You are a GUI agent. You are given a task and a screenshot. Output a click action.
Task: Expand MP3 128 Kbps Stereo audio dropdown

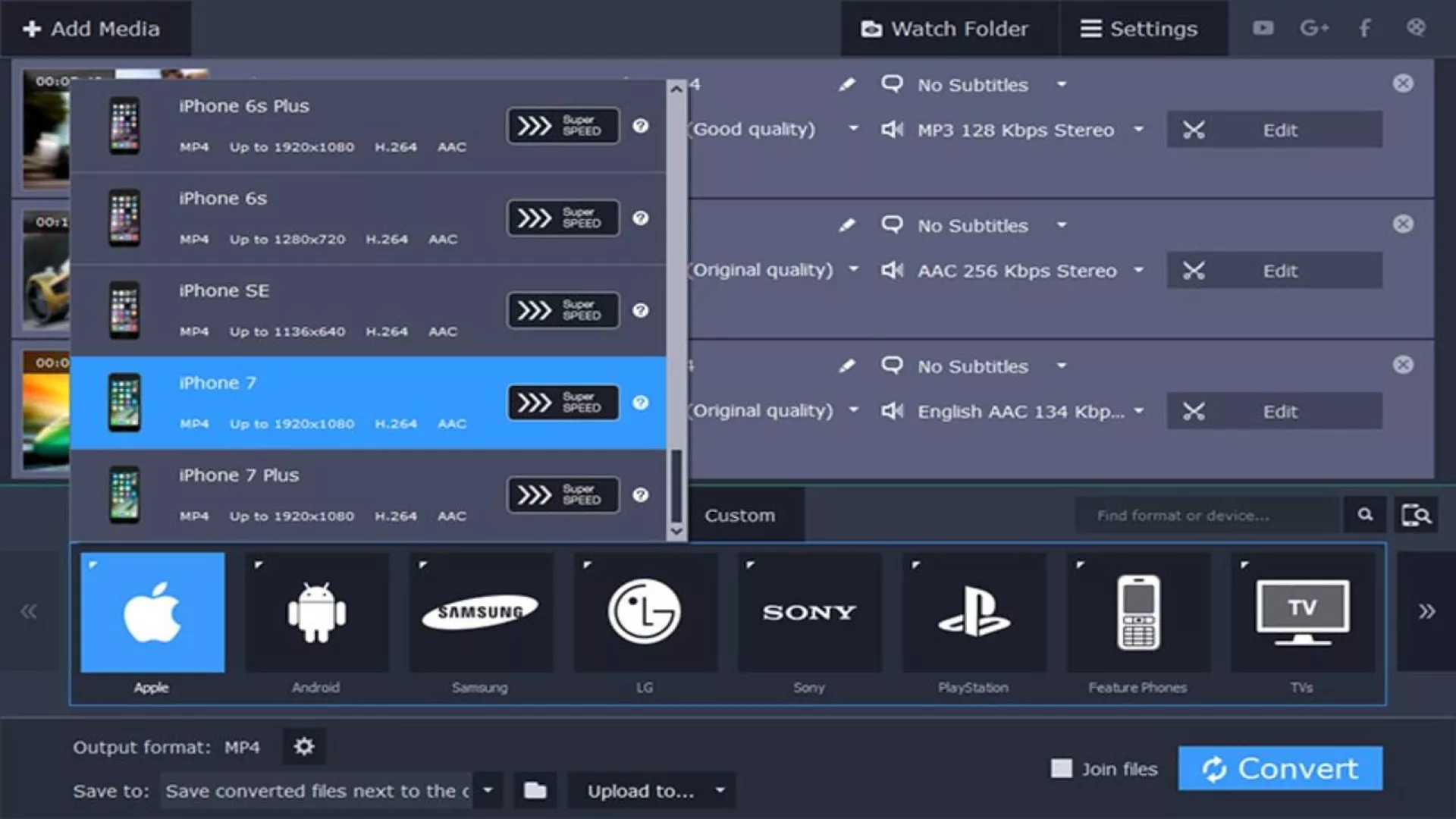tap(1138, 130)
